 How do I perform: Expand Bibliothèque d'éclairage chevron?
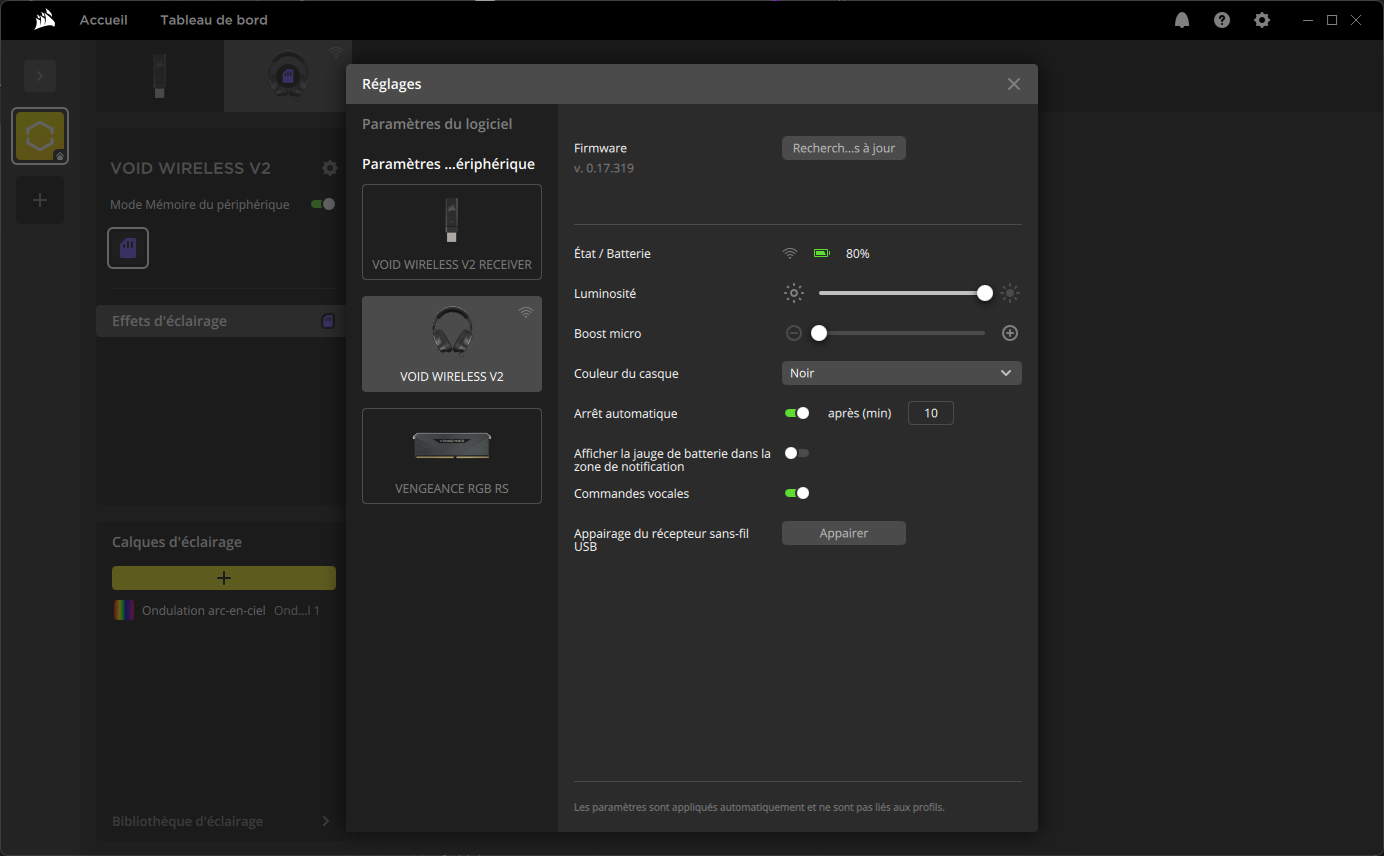[326, 821]
